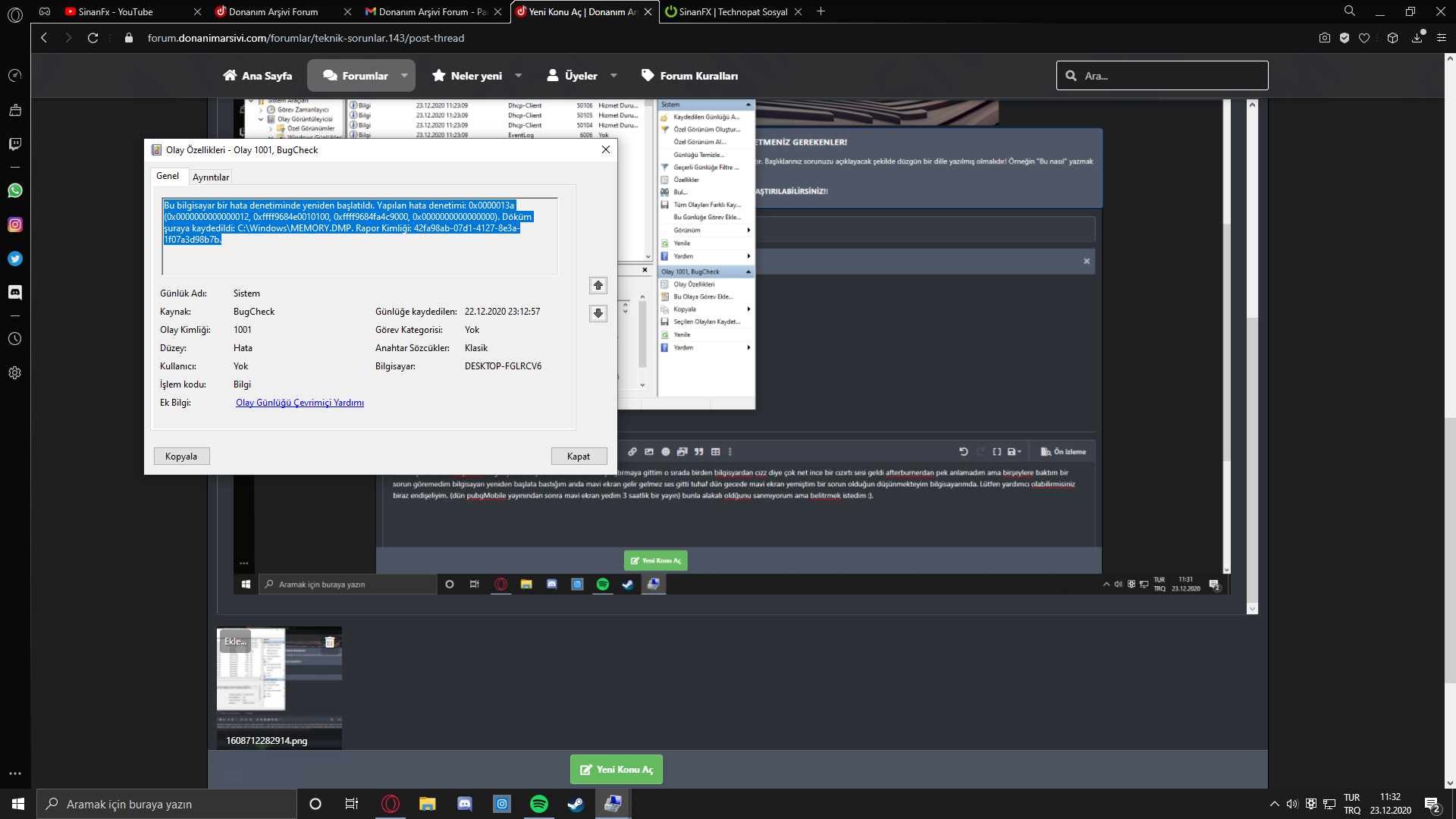Screen dimensions: 1456x819
Task: Open a new browser tab
Action: [821, 11]
